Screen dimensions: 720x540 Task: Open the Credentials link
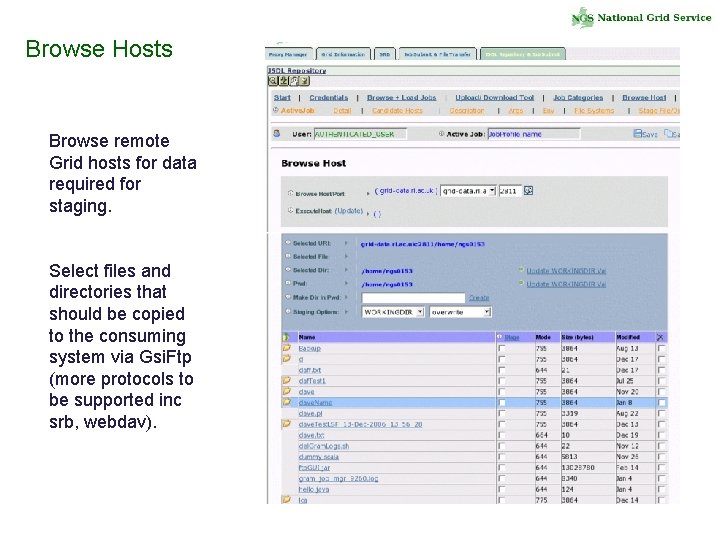tap(329, 97)
